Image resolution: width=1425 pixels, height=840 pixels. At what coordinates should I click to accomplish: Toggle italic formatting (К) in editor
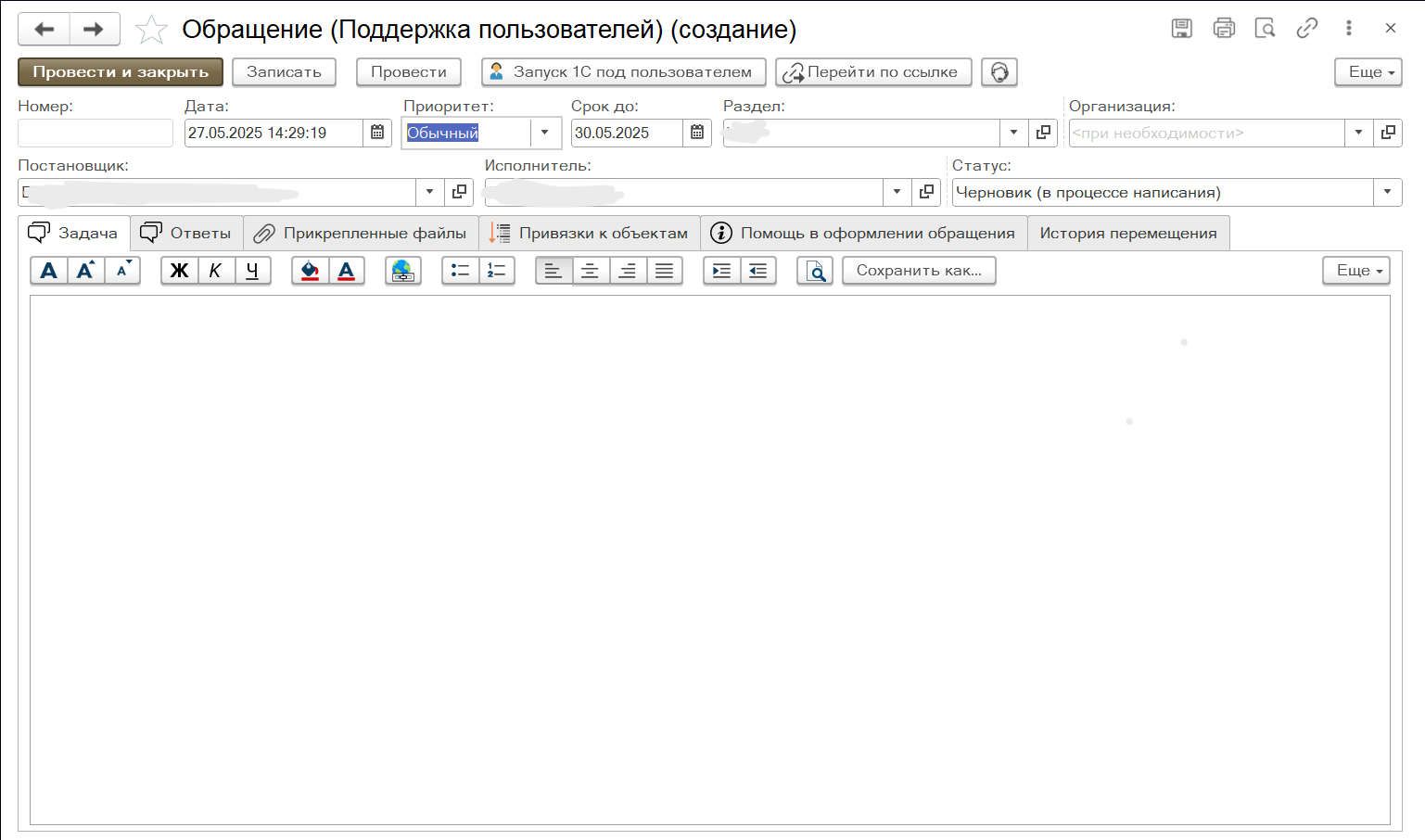[x=215, y=271]
